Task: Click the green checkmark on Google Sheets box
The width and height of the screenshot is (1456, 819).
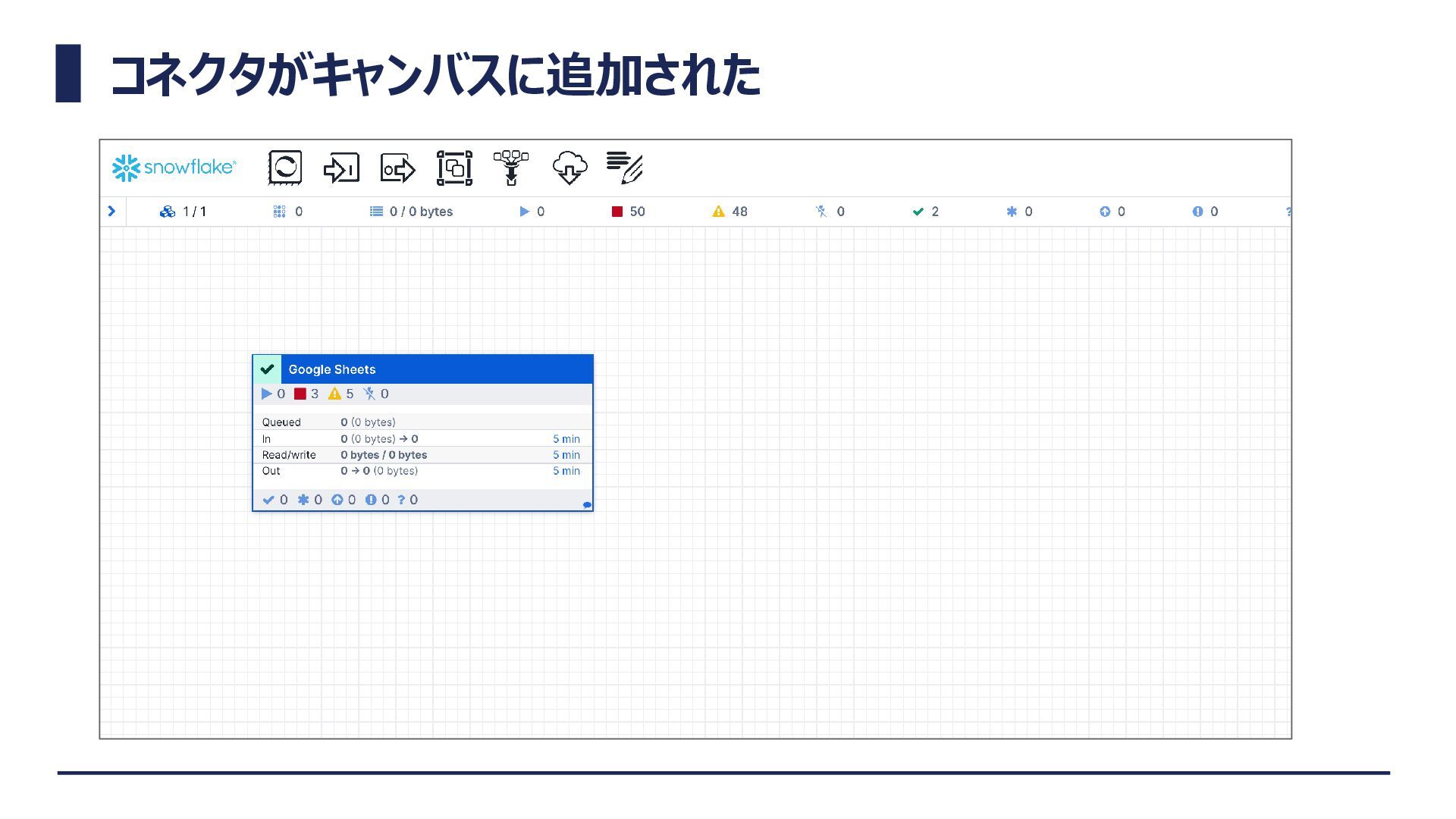Action: tap(267, 369)
